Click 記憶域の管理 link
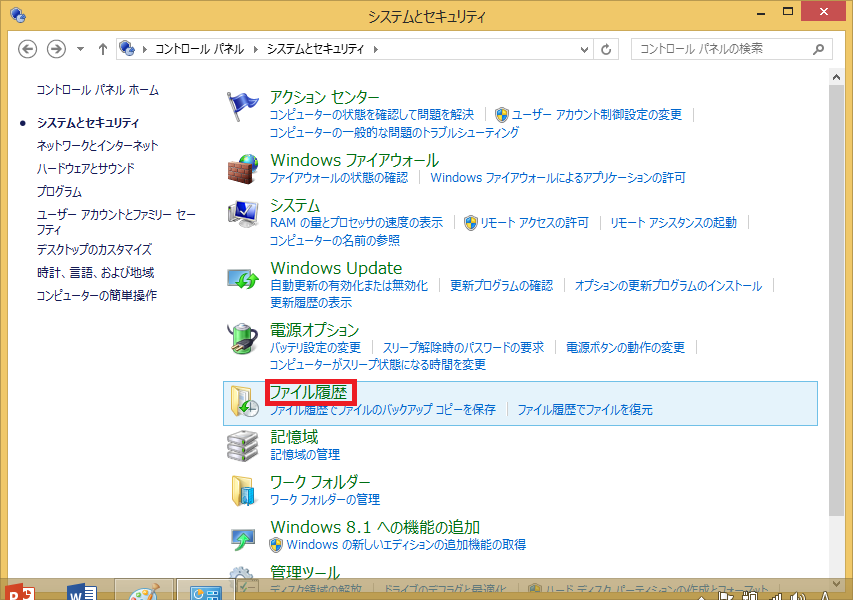 [x=305, y=454]
